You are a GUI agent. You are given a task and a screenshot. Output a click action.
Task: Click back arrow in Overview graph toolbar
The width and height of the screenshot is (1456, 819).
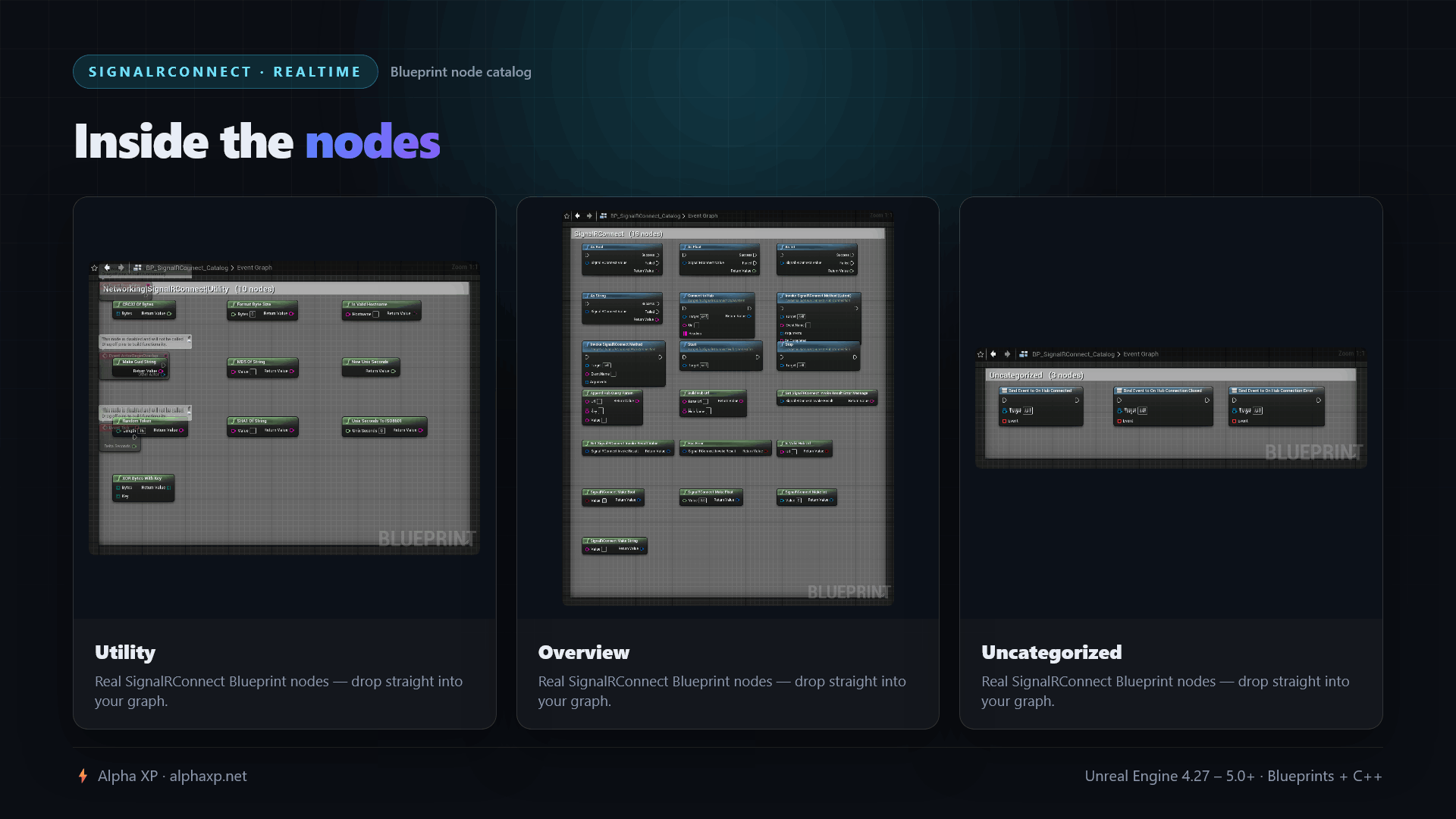pos(578,216)
